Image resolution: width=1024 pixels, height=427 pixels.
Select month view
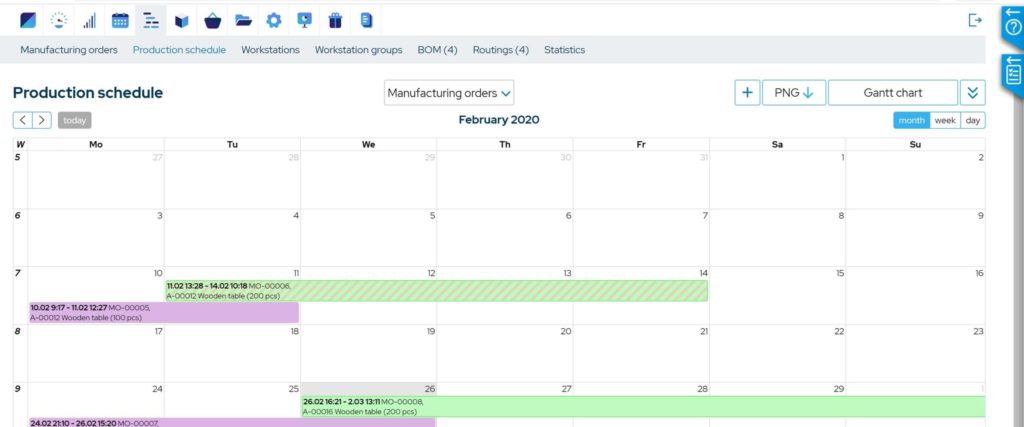pyautogui.click(x=911, y=120)
